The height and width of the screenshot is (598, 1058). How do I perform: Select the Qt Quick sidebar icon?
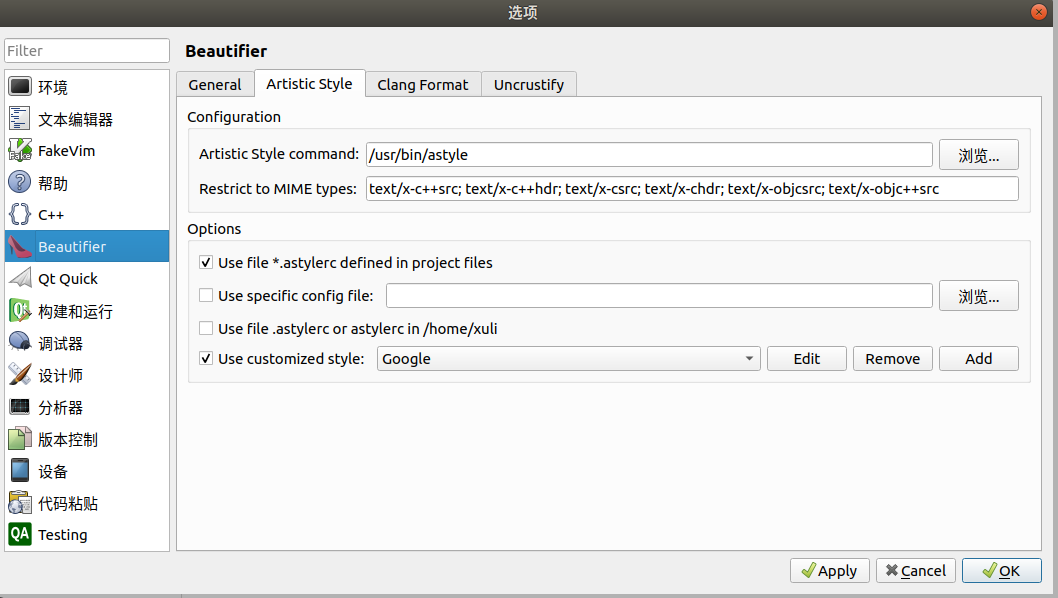(19, 278)
